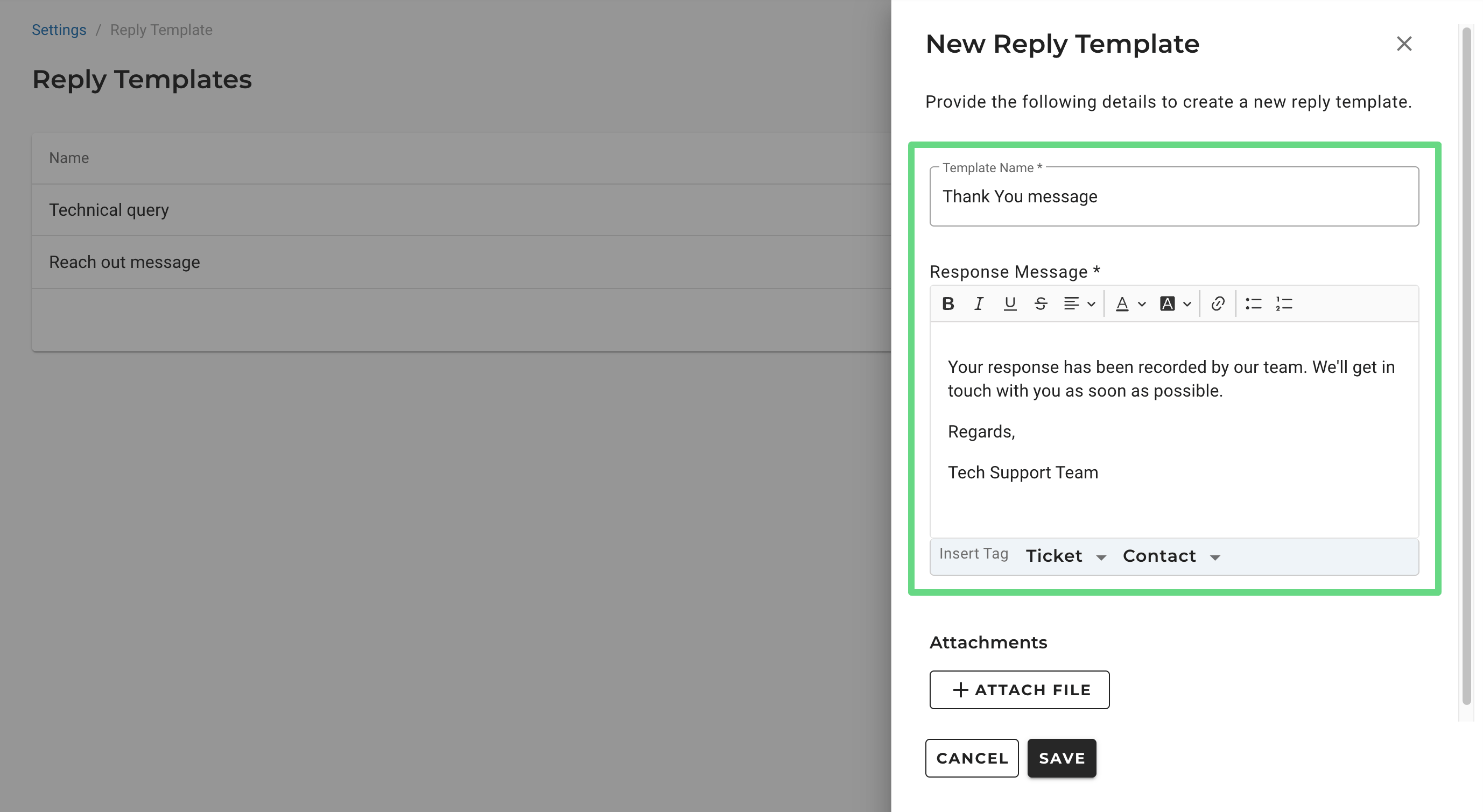1483x812 pixels.
Task: Cancel the new reply template
Action: (972, 758)
